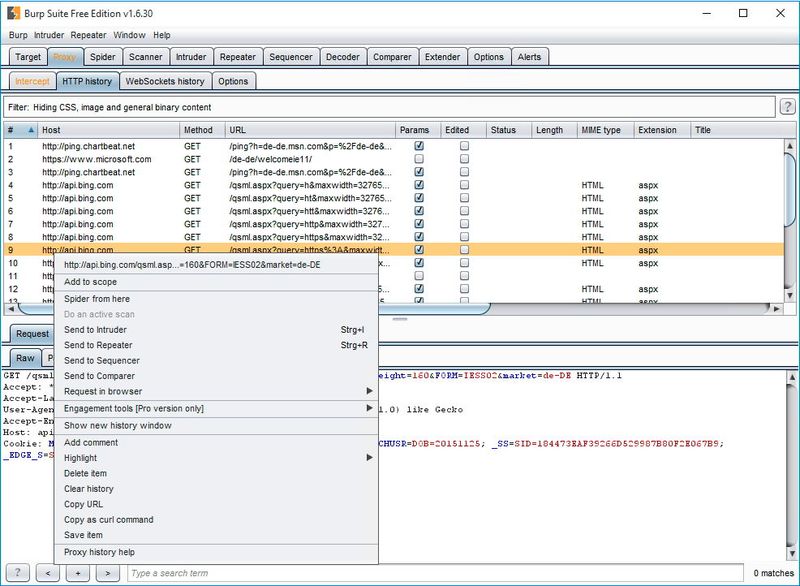This screenshot has height=586, width=800.
Task: Sort by the Status column header
Action: [509, 130]
